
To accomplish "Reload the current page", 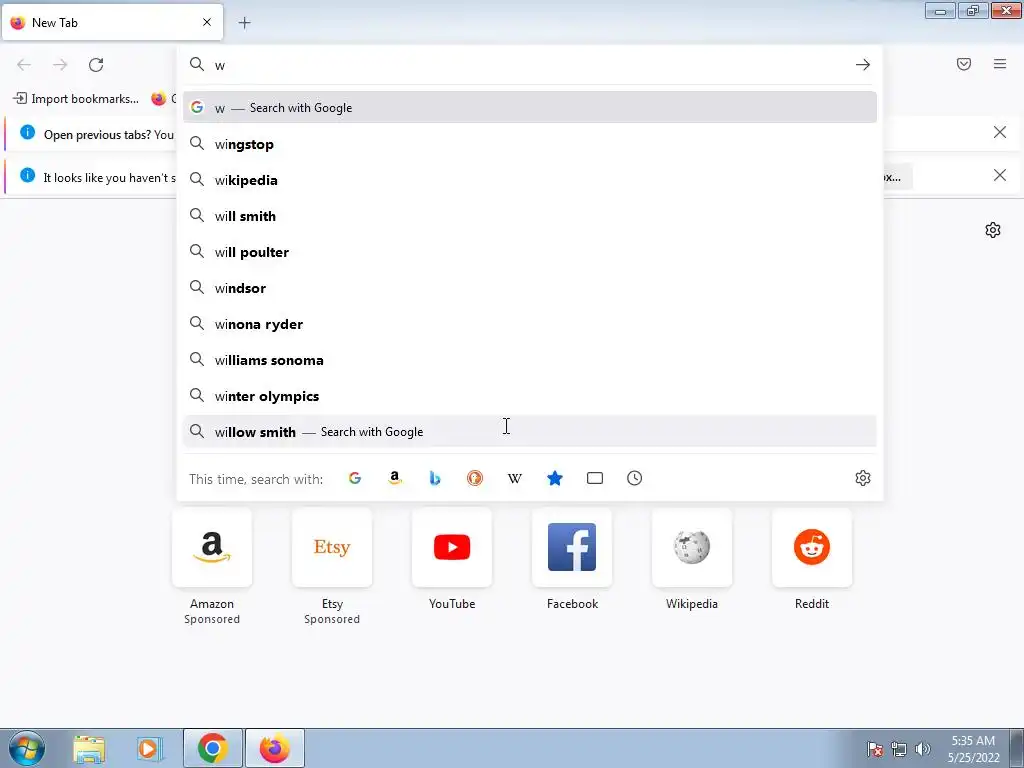I will pos(96,65).
